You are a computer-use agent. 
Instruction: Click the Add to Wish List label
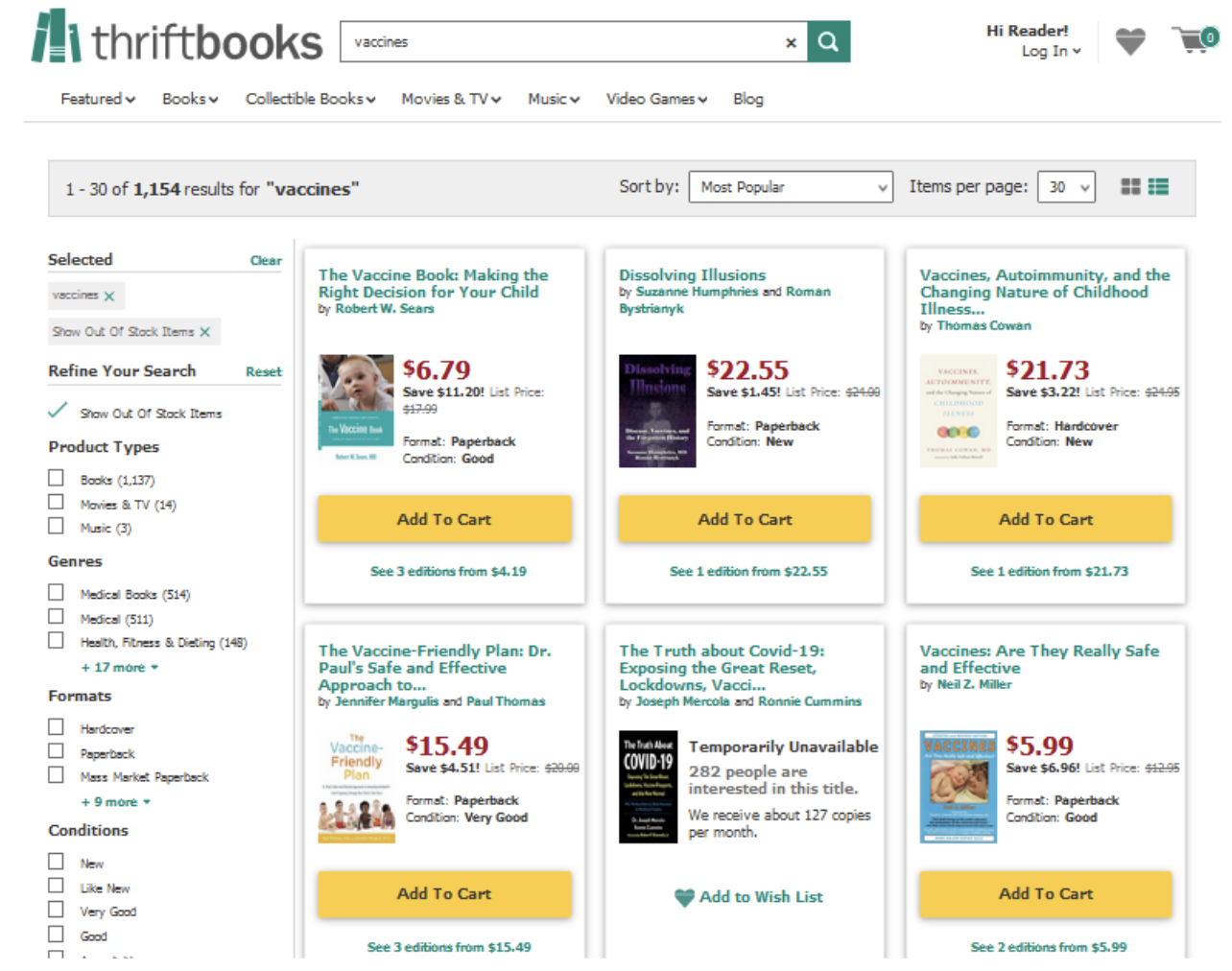(x=761, y=897)
